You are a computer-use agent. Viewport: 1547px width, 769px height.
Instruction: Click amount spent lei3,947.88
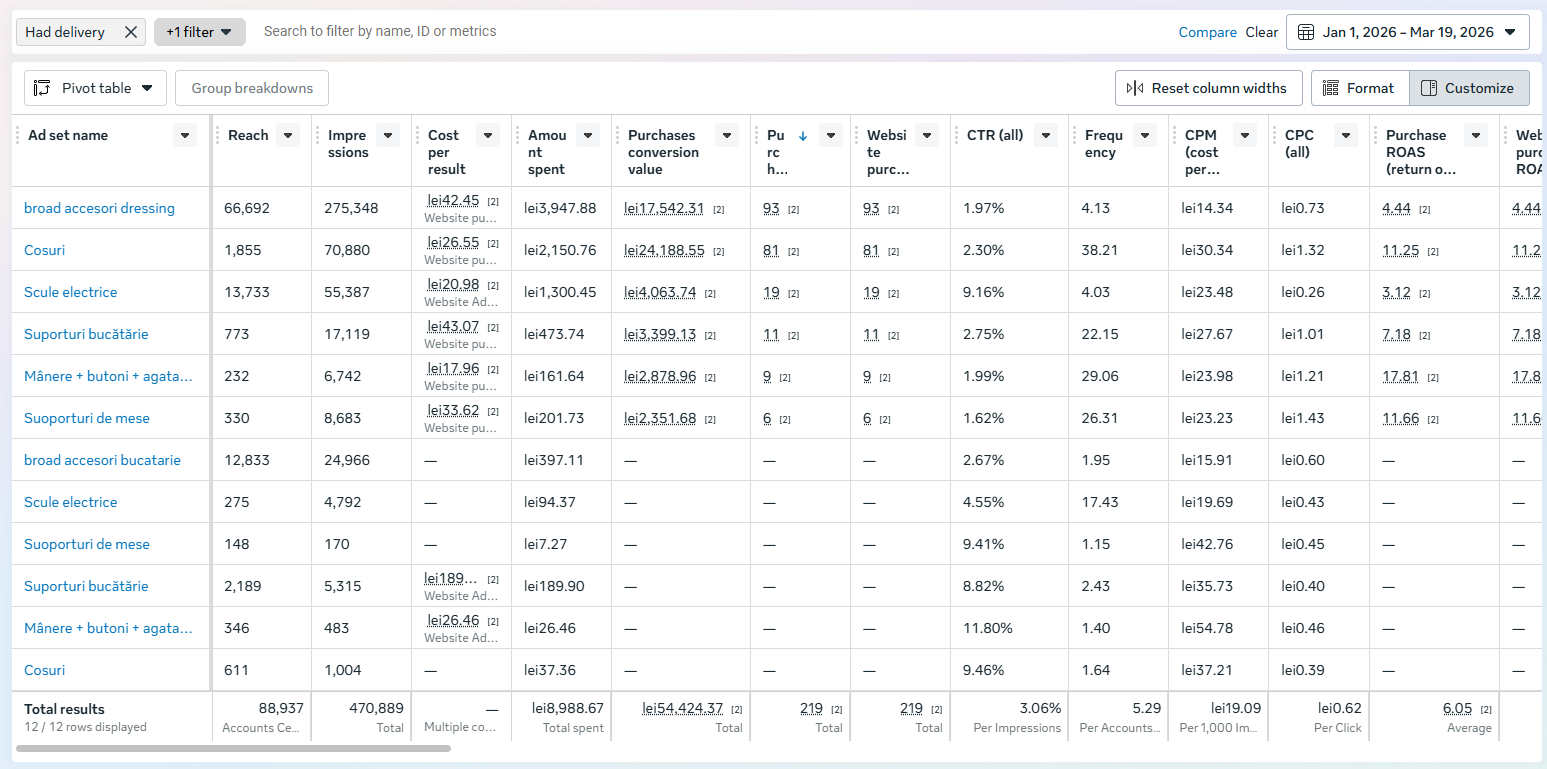coord(560,208)
